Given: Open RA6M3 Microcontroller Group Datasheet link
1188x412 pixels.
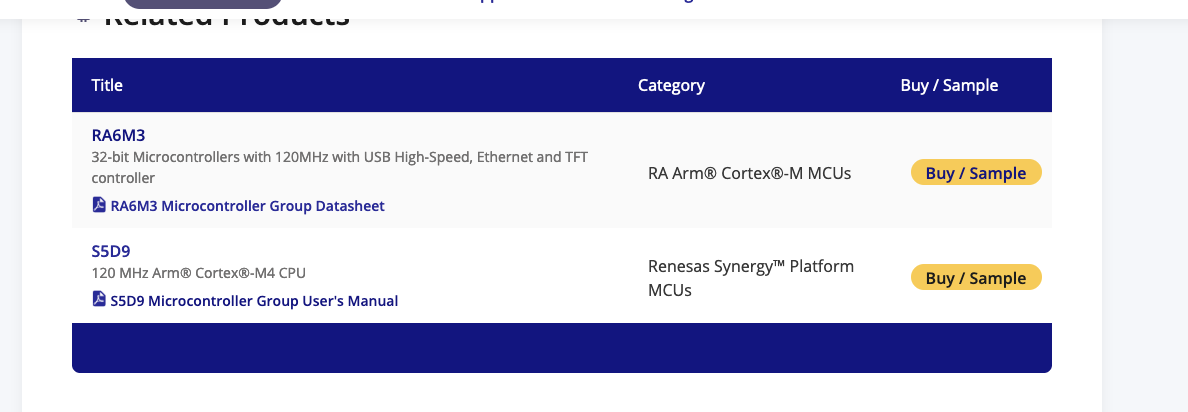Looking at the screenshot, I should [x=247, y=206].
